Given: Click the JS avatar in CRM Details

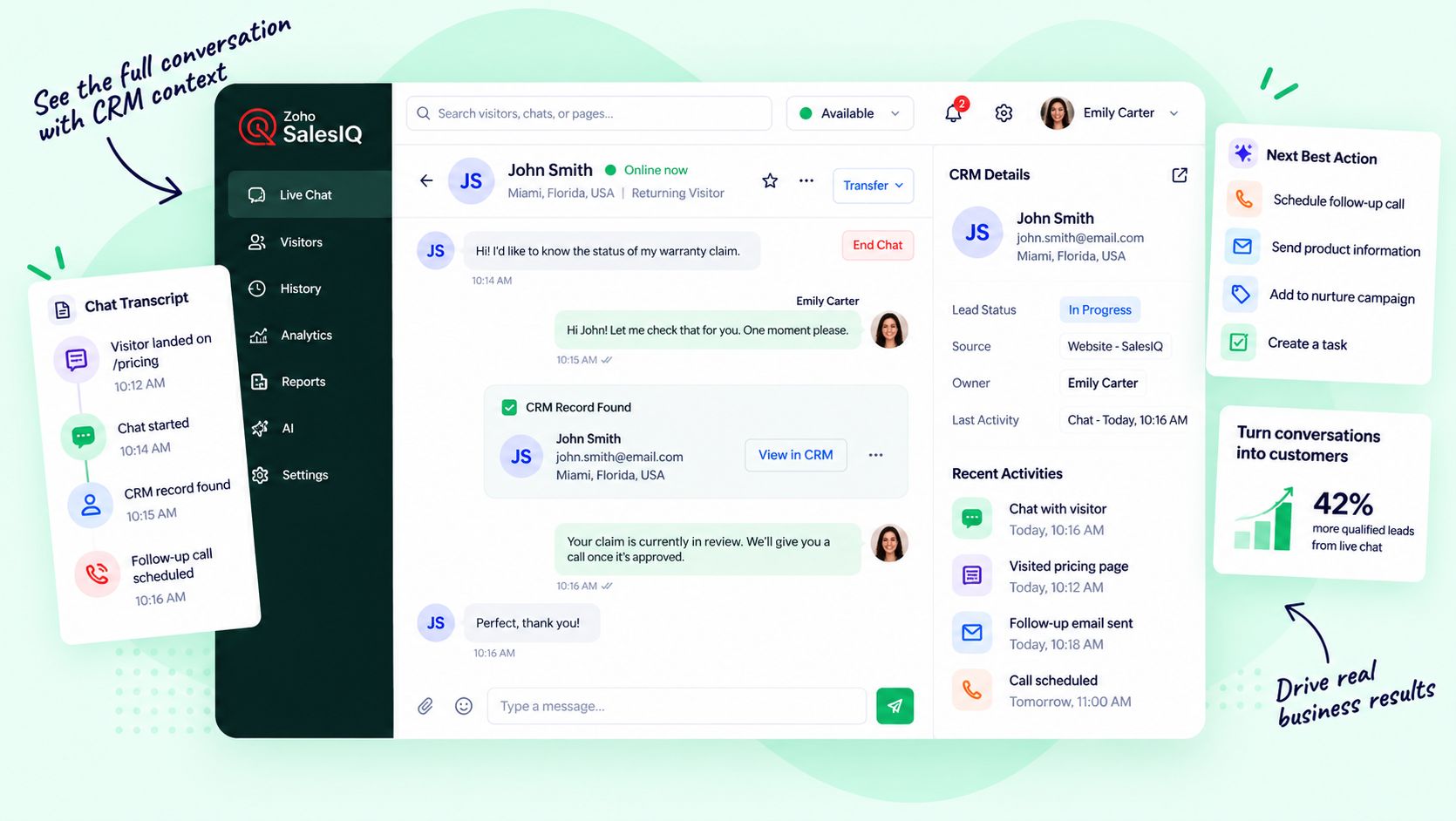Looking at the screenshot, I should (x=977, y=232).
